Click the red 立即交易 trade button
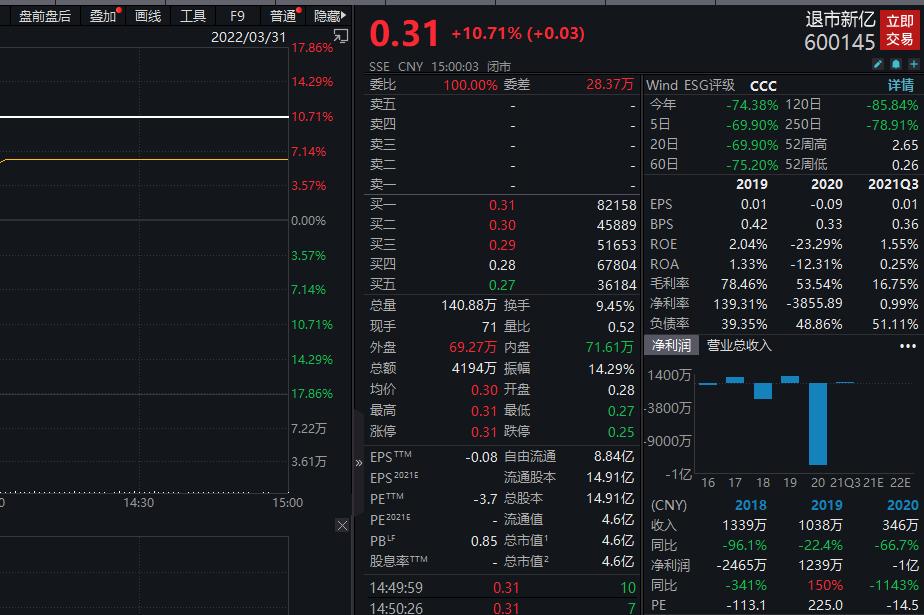Viewport: 924px width, 615px height. [899, 30]
